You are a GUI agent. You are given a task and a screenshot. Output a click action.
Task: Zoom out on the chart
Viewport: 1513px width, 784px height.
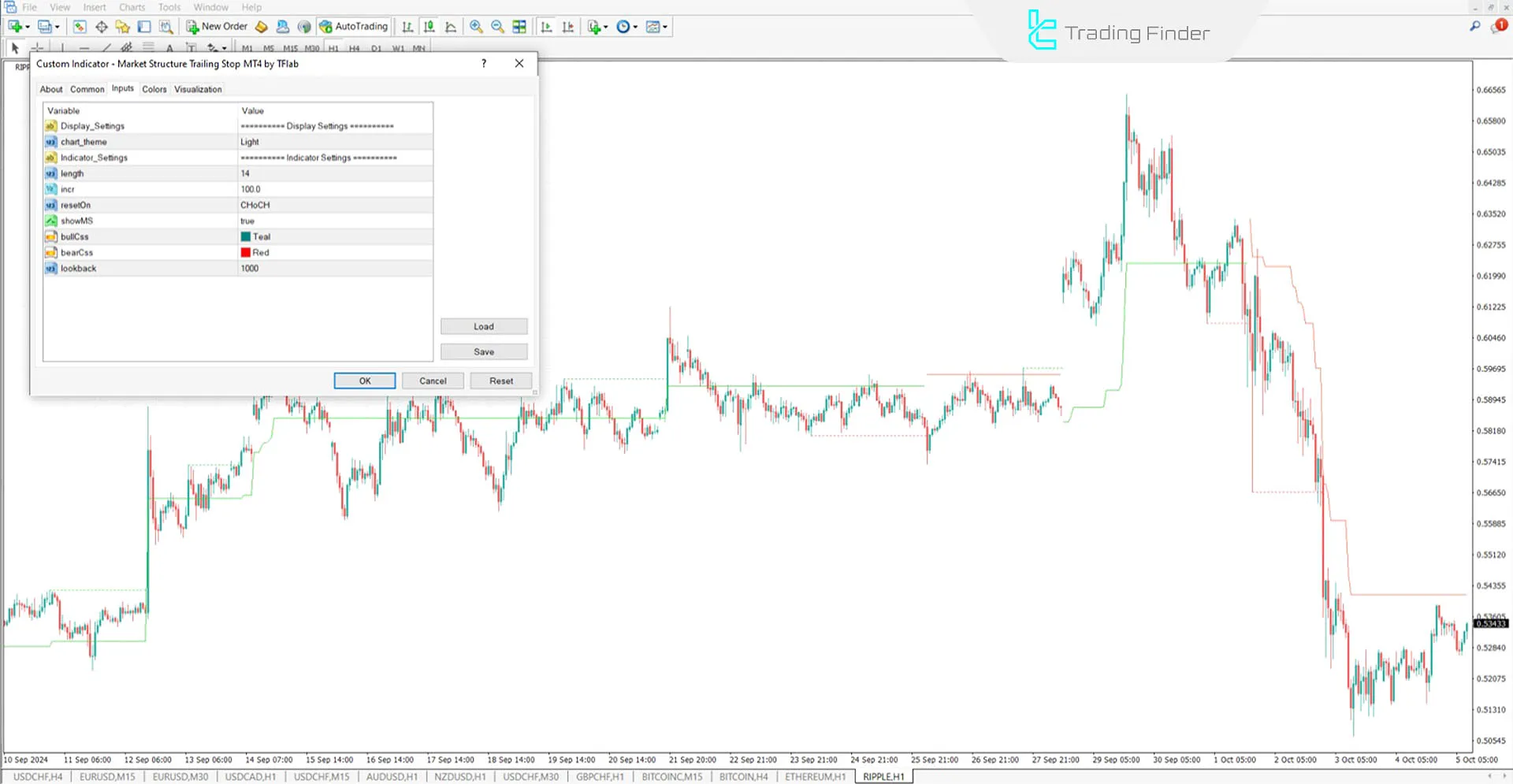(x=496, y=26)
